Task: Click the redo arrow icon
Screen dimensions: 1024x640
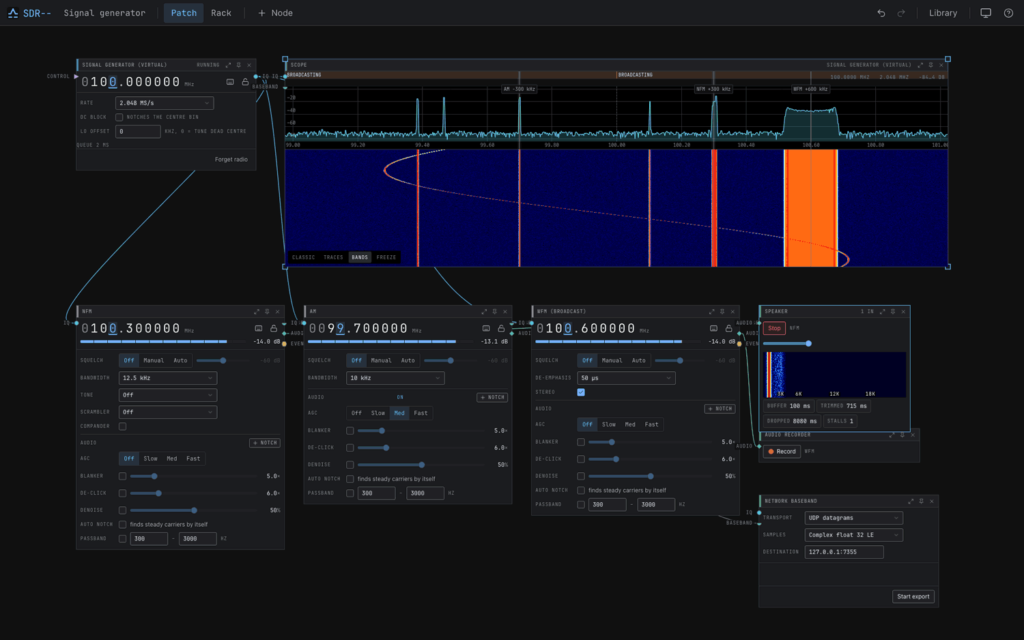Action: tap(901, 13)
